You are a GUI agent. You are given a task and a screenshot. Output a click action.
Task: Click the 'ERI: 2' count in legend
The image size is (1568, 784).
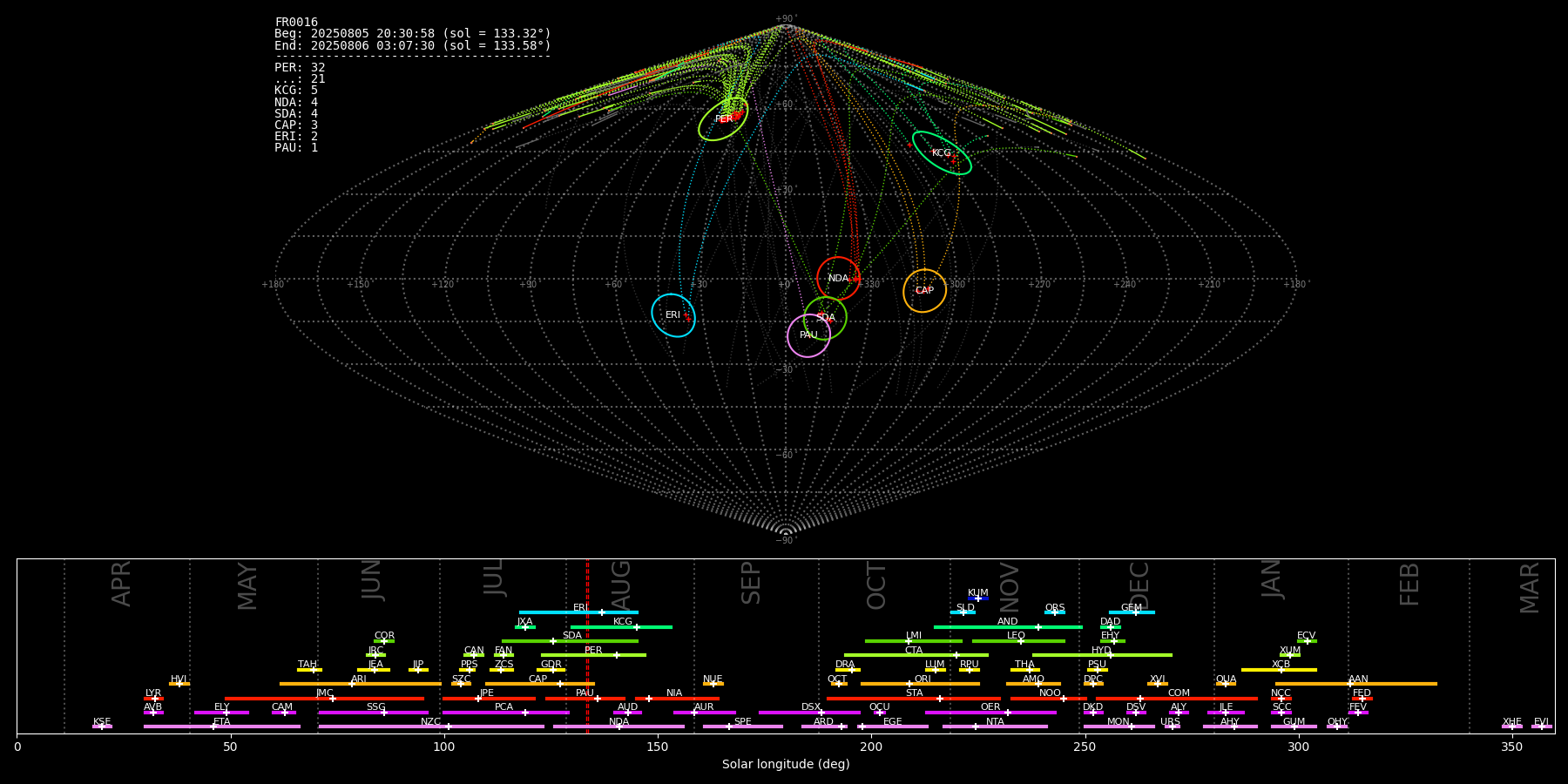point(296,137)
